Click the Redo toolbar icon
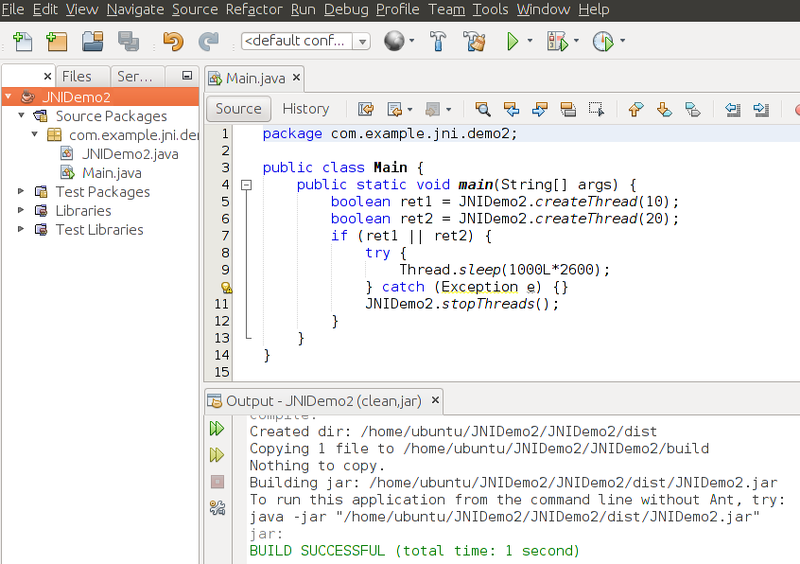This screenshot has width=800, height=564. pos(208,41)
